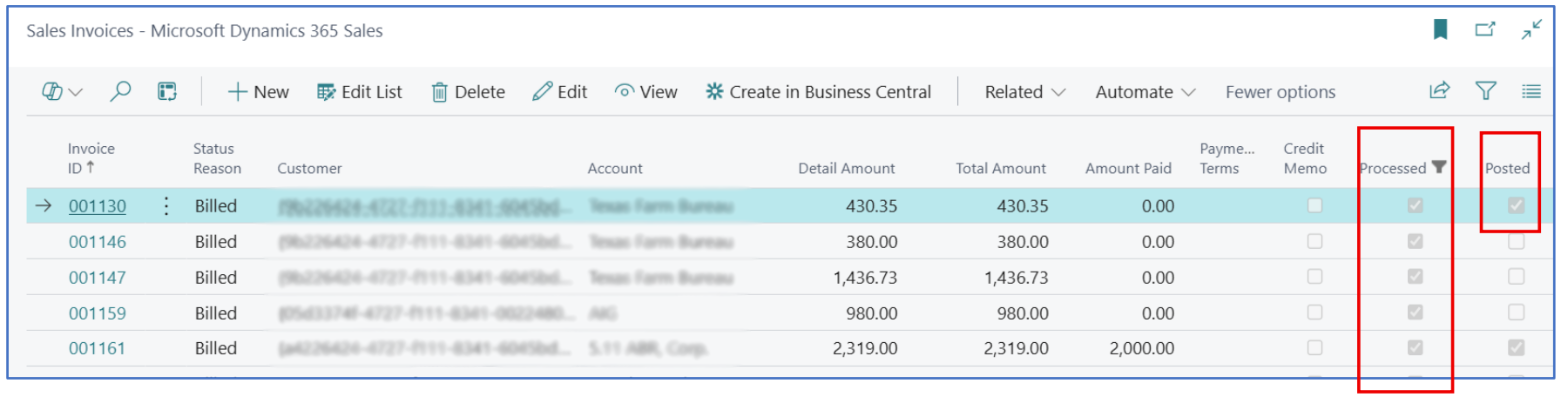
Task: Click the Account column header
Action: tap(615, 168)
